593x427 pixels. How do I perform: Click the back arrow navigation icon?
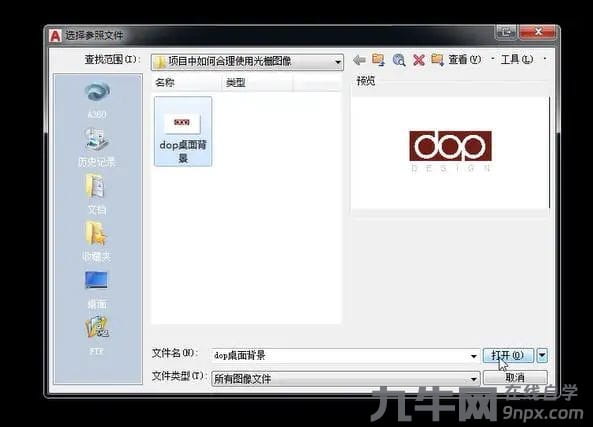point(359,60)
